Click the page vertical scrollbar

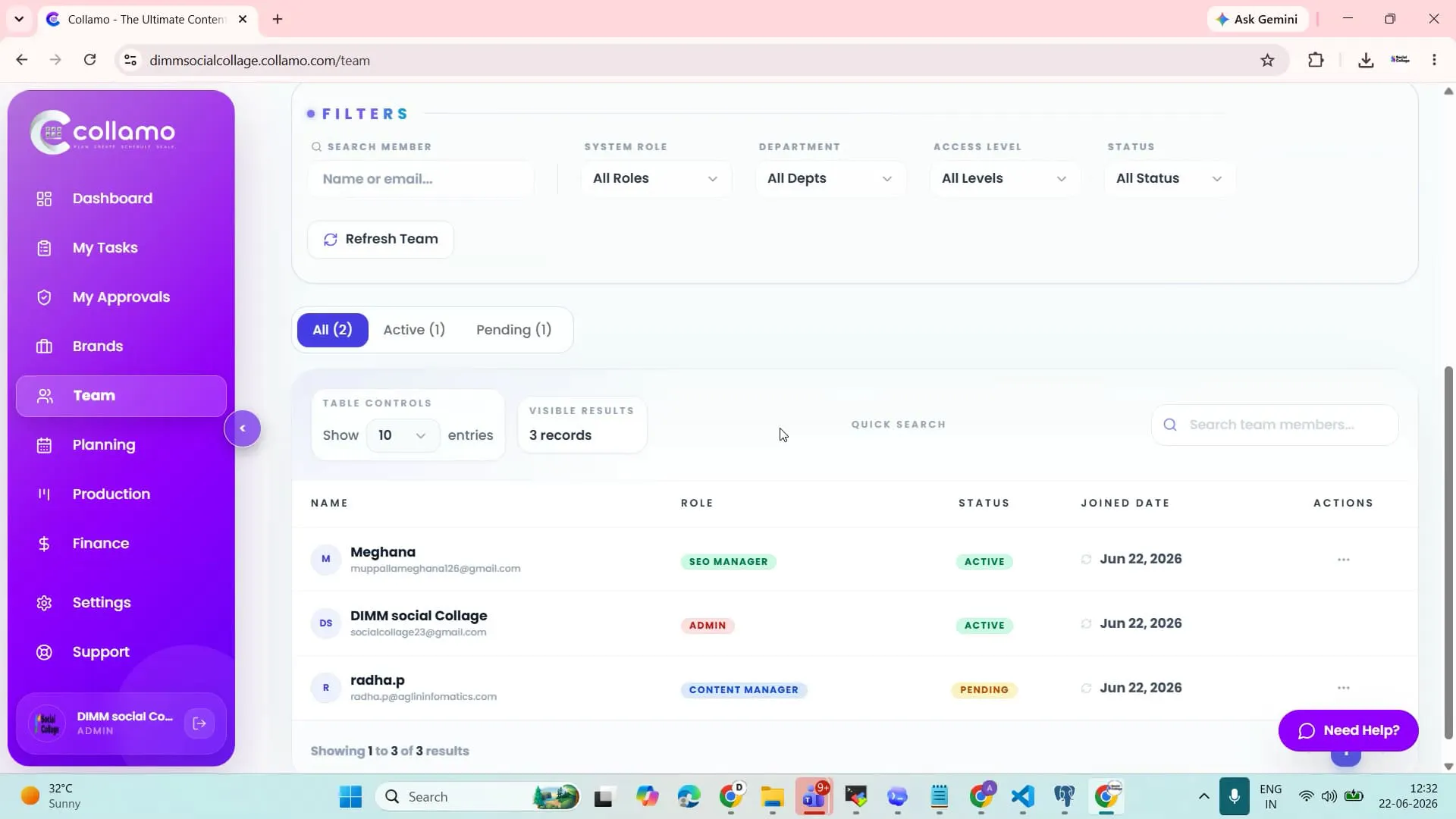click(1448, 553)
